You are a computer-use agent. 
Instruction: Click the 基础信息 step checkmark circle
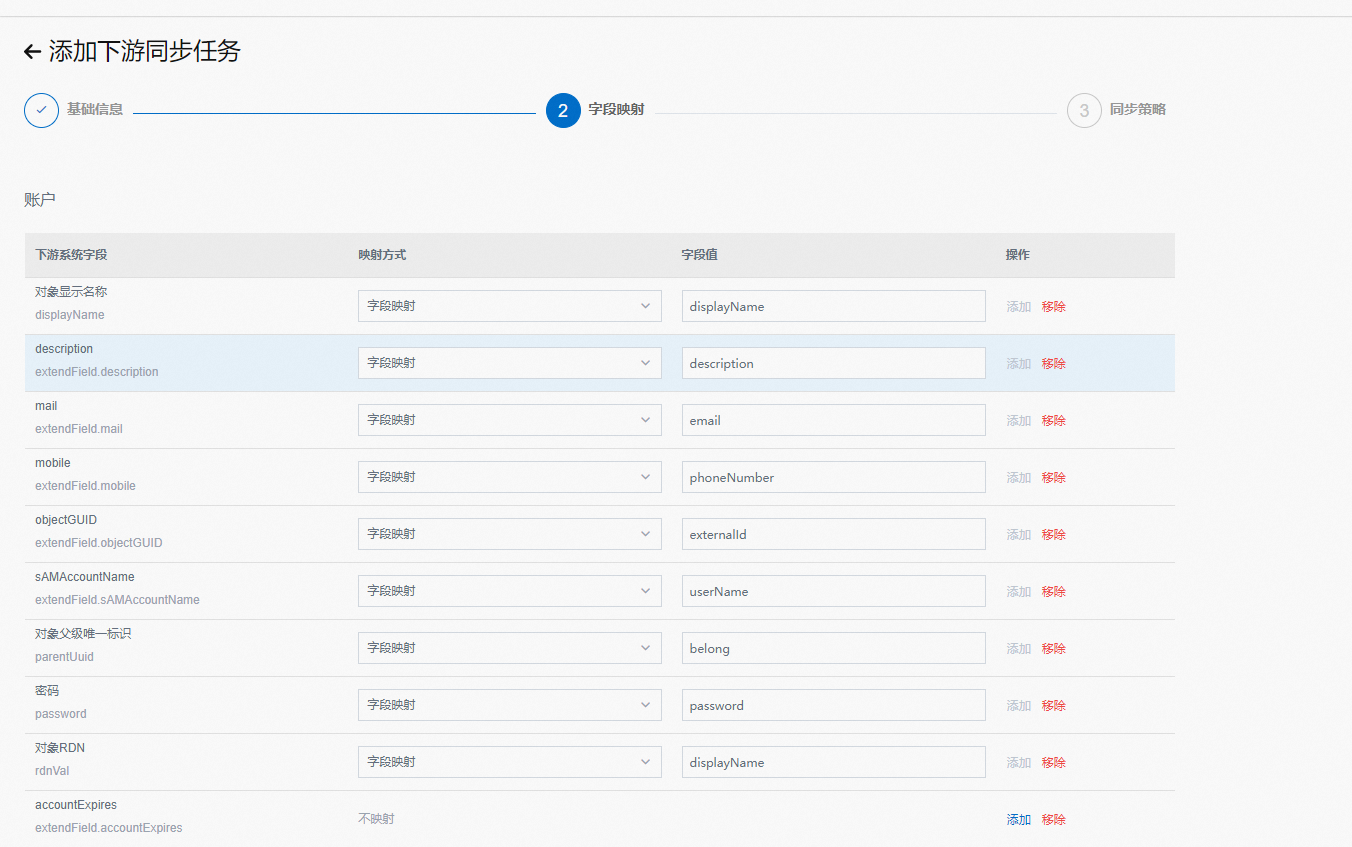41,110
